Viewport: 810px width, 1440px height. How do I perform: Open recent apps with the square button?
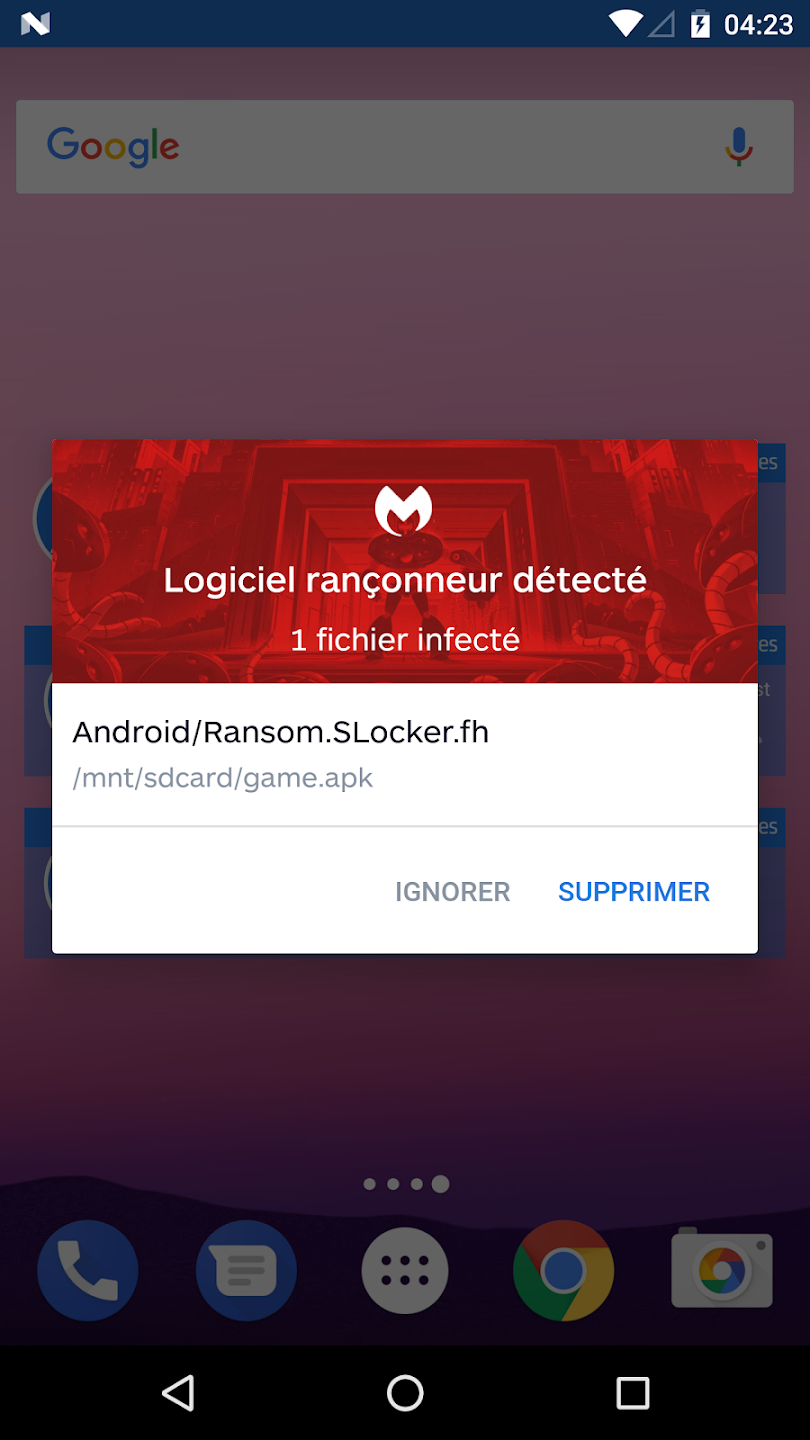point(632,1392)
